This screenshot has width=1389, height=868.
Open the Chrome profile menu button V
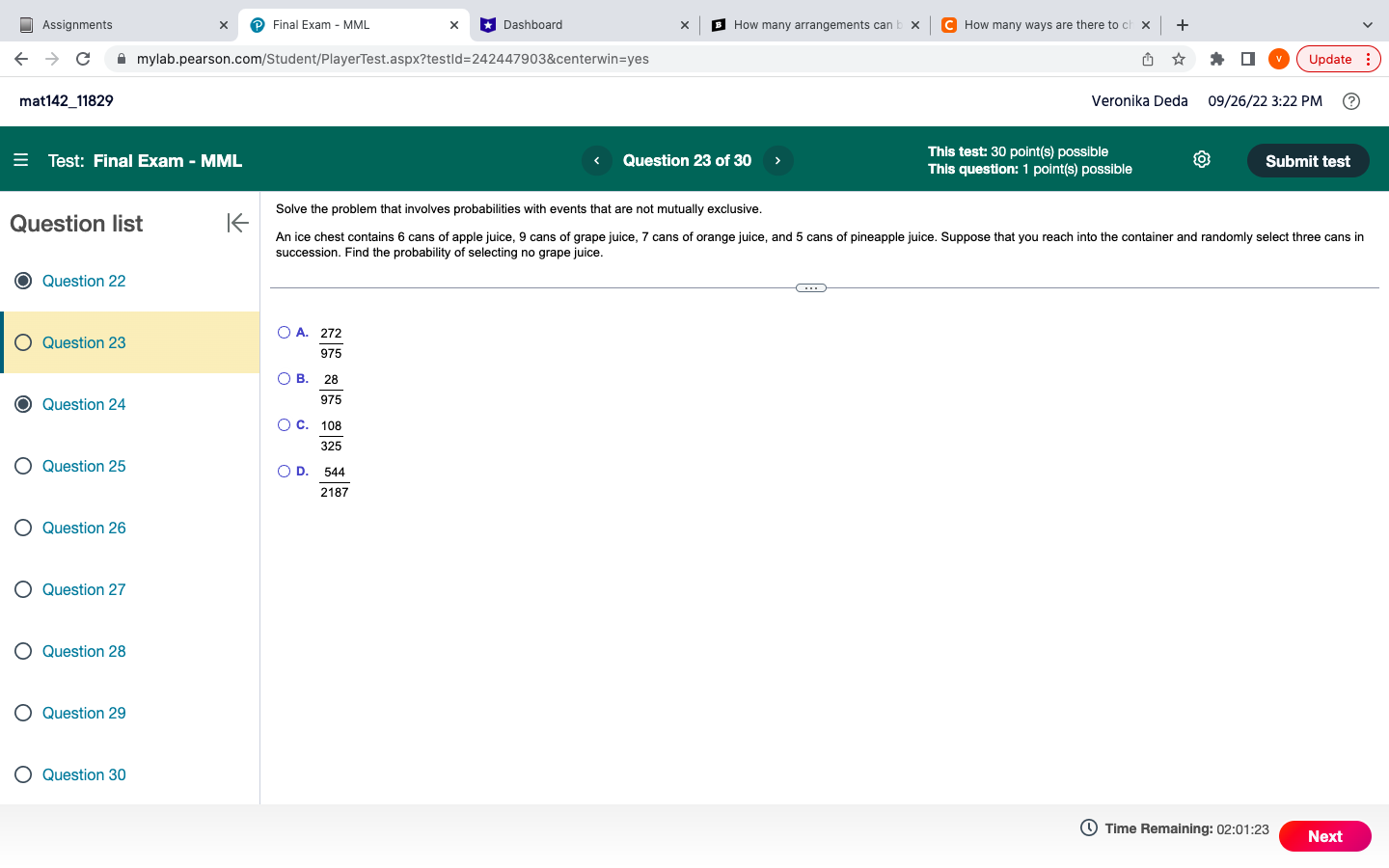click(x=1278, y=59)
